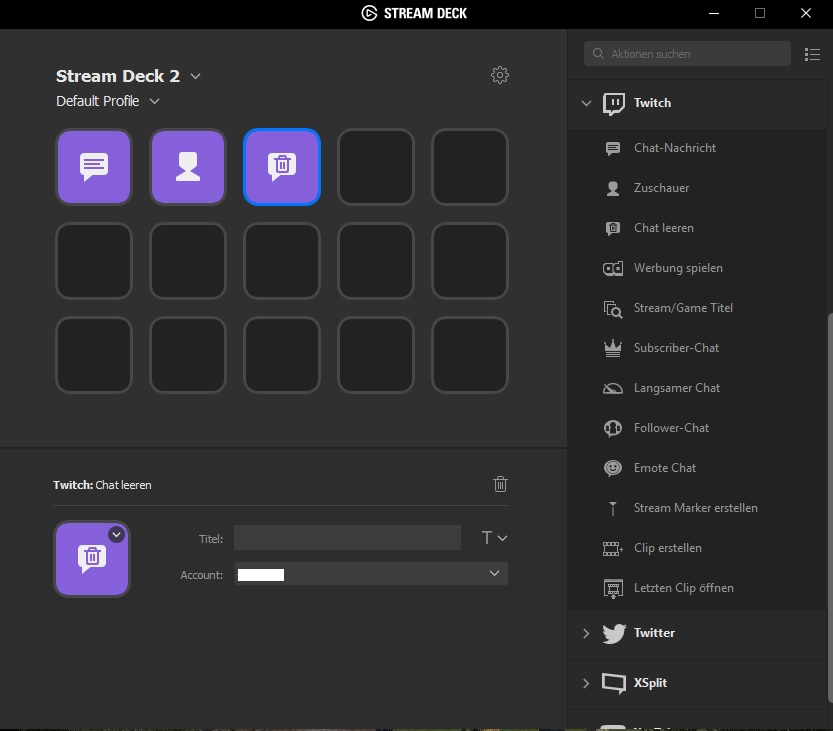Close the Stream Deck window
The width and height of the screenshot is (833, 731).
pyautogui.click(x=806, y=13)
